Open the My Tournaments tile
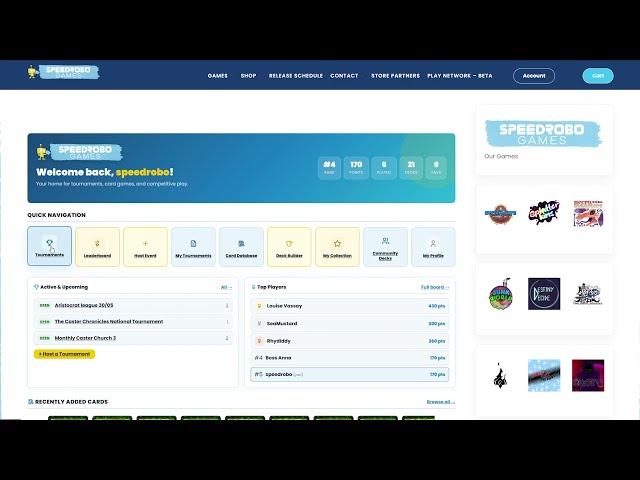Screen dimensions: 640x480 (x=193, y=247)
